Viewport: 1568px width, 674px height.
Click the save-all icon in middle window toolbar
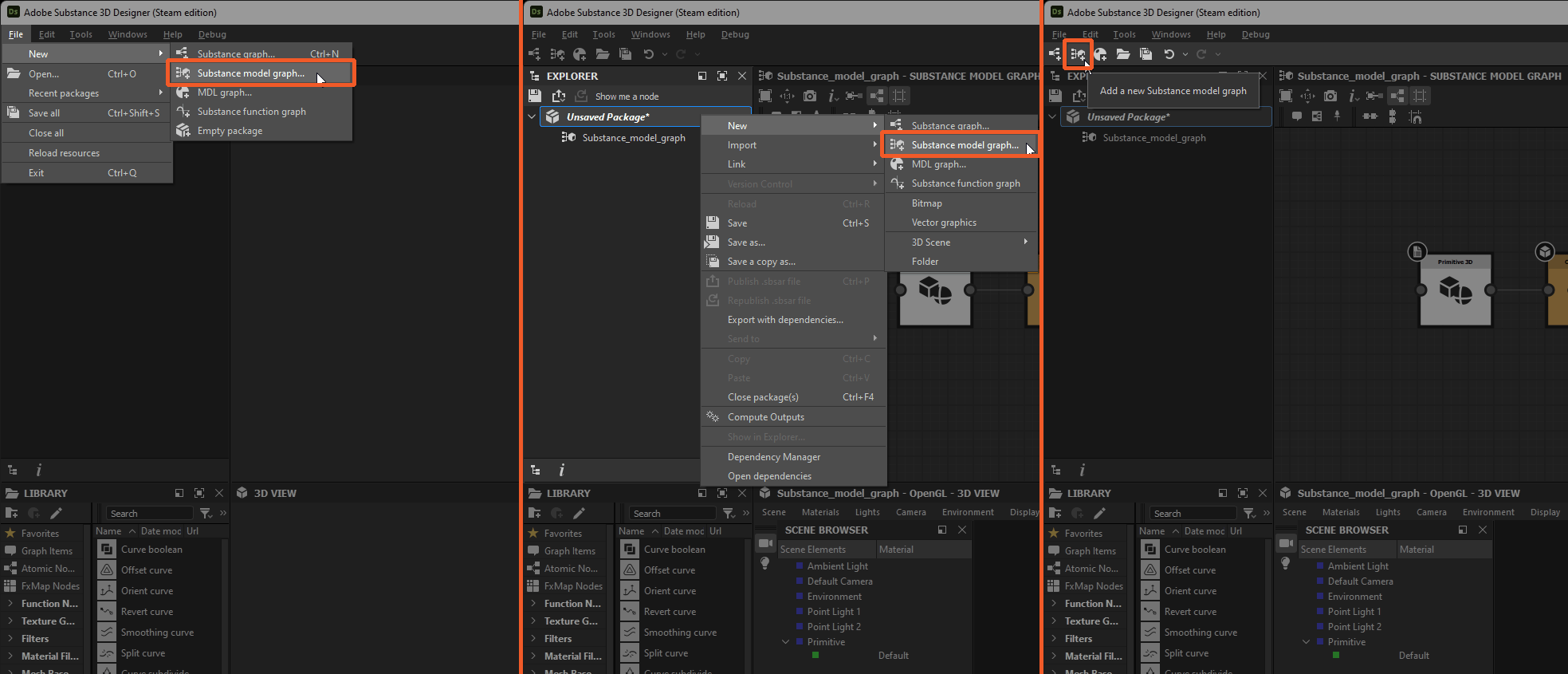pos(625,54)
